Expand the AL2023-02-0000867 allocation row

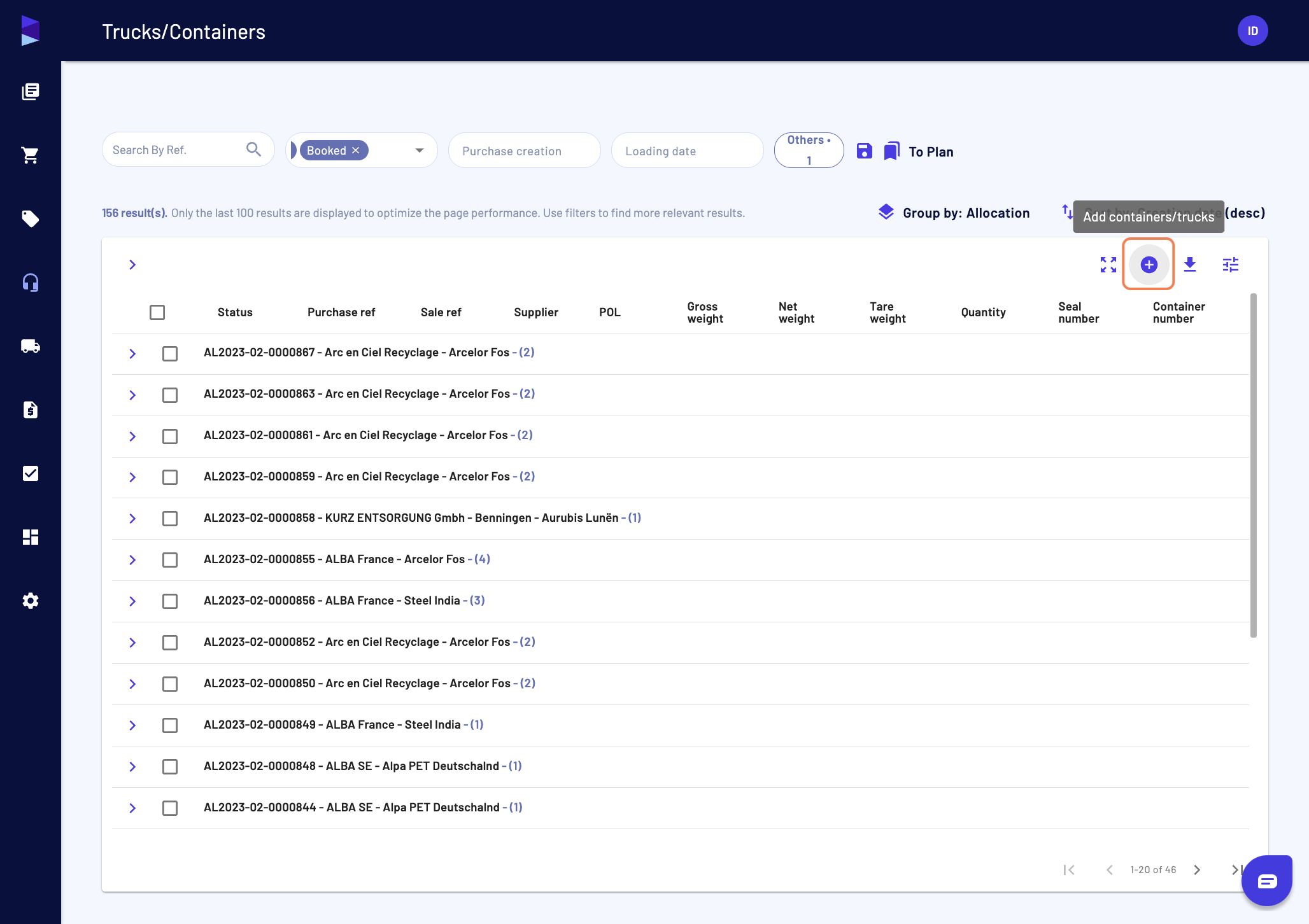click(132, 354)
